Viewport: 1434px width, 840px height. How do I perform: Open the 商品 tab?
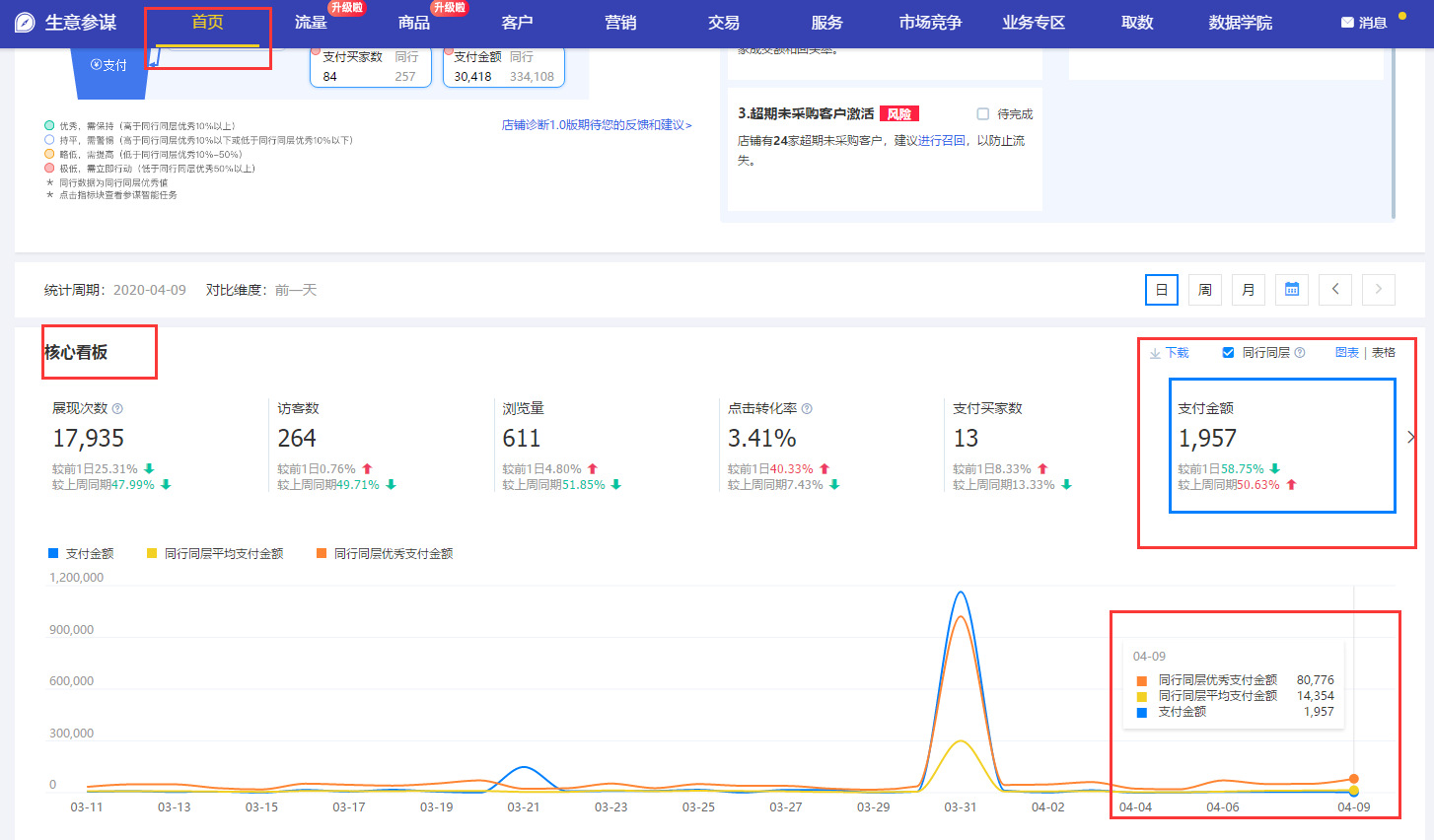click(x=414, y=23)
